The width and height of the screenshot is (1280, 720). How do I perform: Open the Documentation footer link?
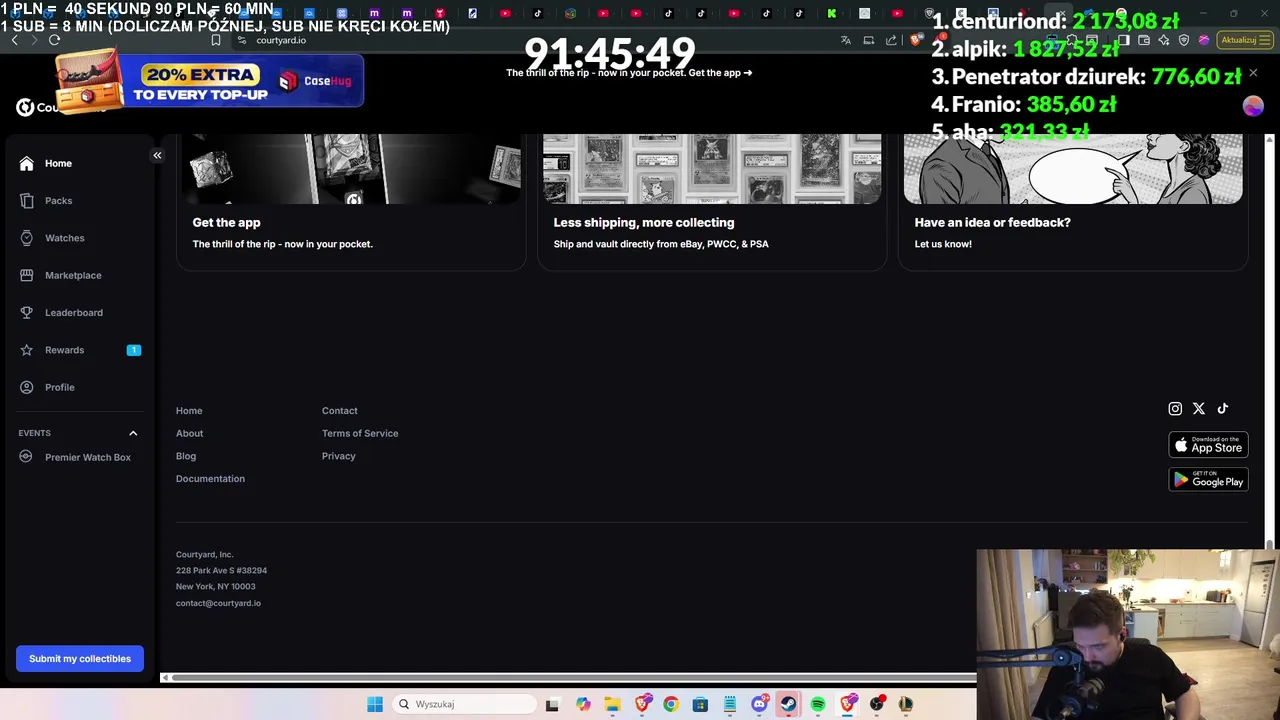pos(210,479)
